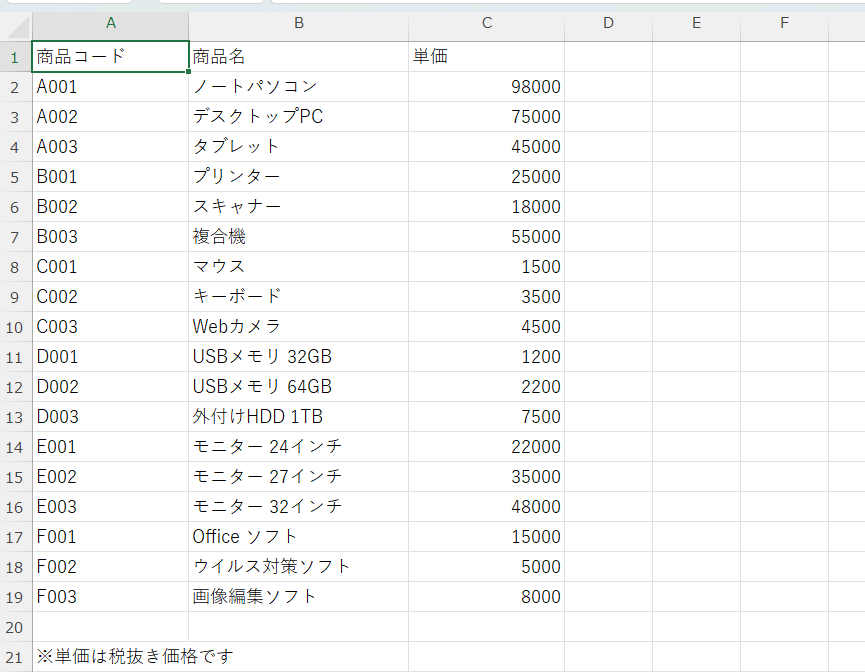Click the price 1500 for マウス
Viewport: 865px width, 672px height.
tap(486, 266)
